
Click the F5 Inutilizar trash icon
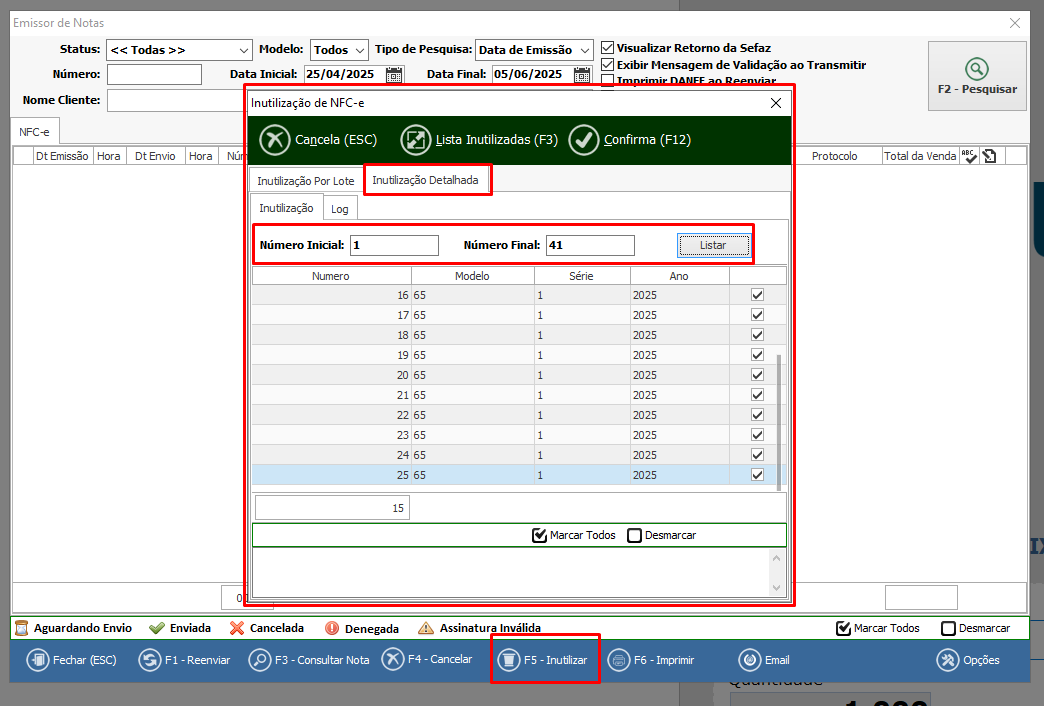509,660
